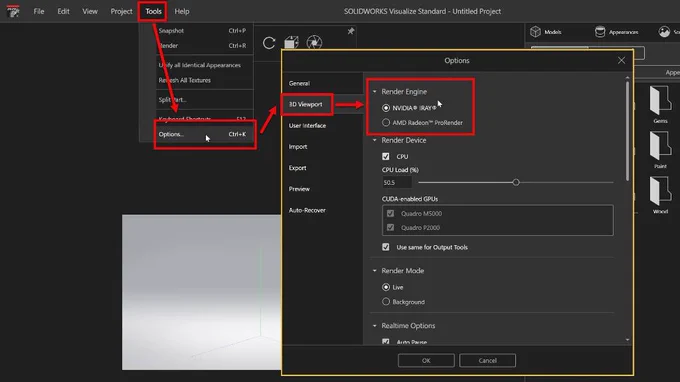Open the Project menu
Screen dimensions: 680x382
pos(121,11)
